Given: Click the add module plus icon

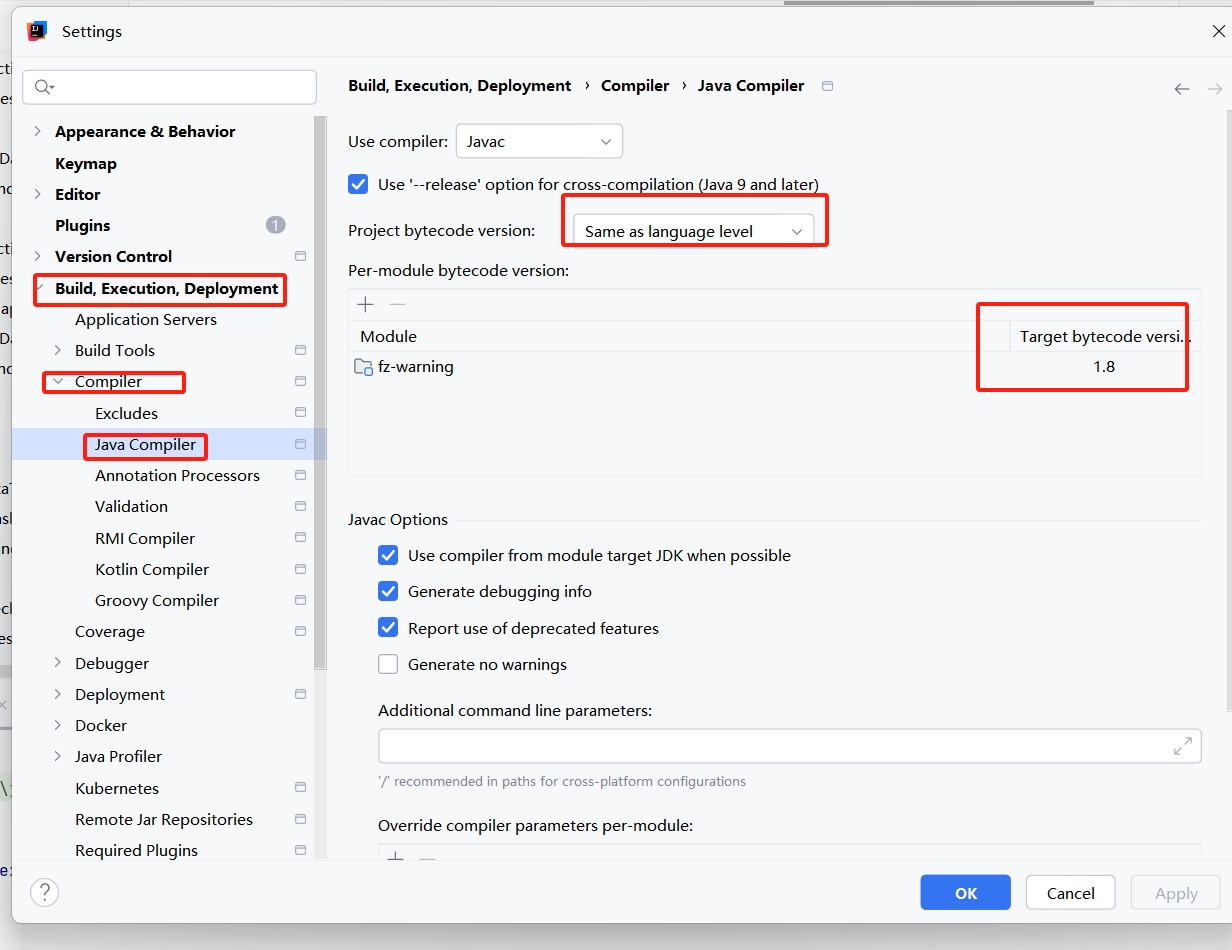Looking at the screenshot, I should (x=365, y=304).
